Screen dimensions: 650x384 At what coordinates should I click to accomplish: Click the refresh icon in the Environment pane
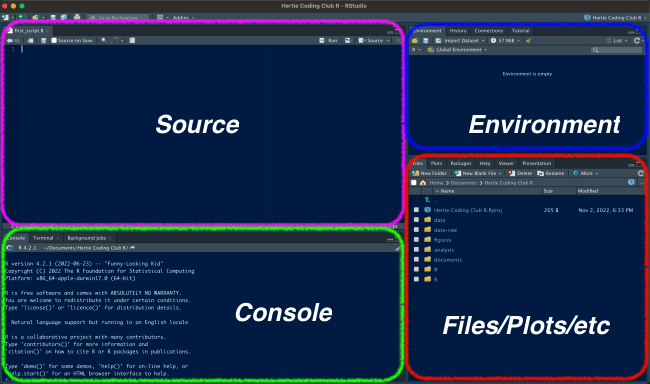(x=637, y=41)
